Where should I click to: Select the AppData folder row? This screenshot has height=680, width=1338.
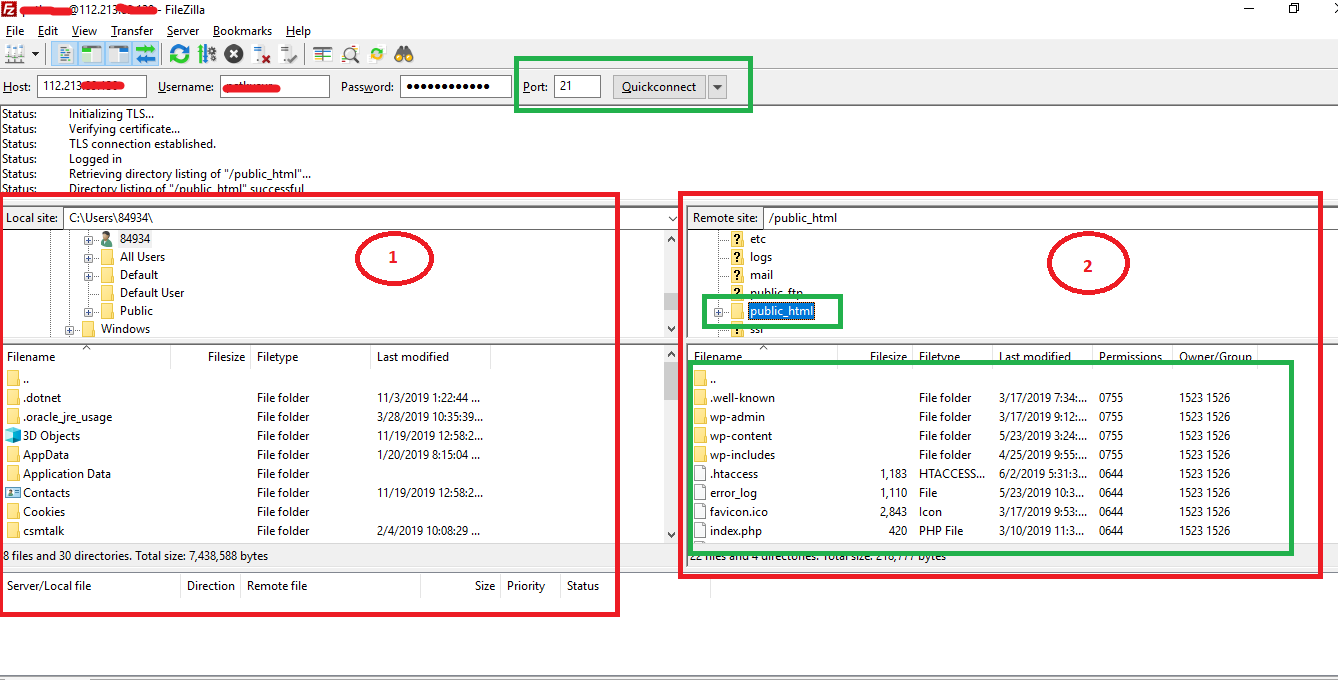tap(332, 455)
